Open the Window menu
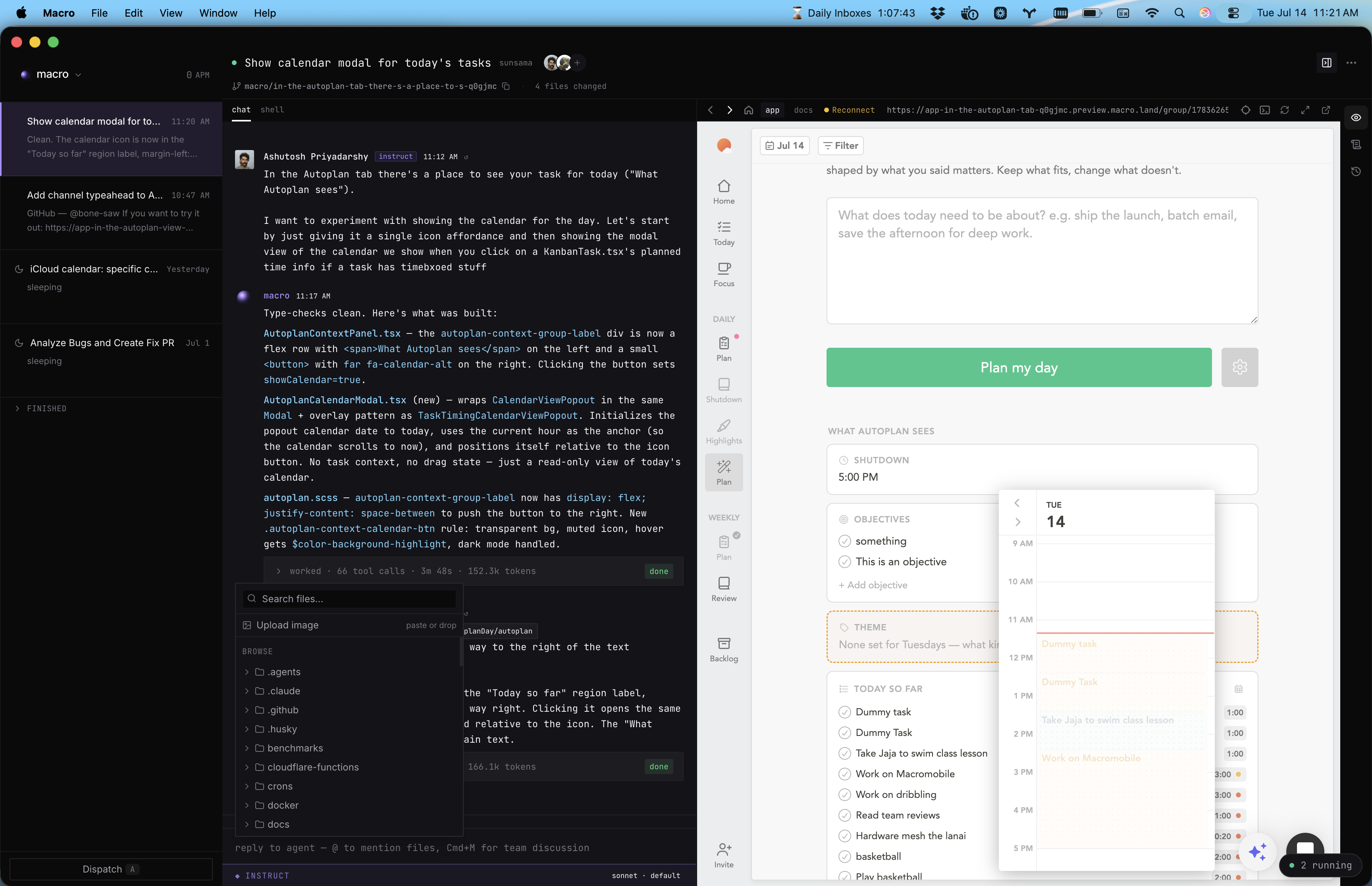1372x886 pixels. 218,13
